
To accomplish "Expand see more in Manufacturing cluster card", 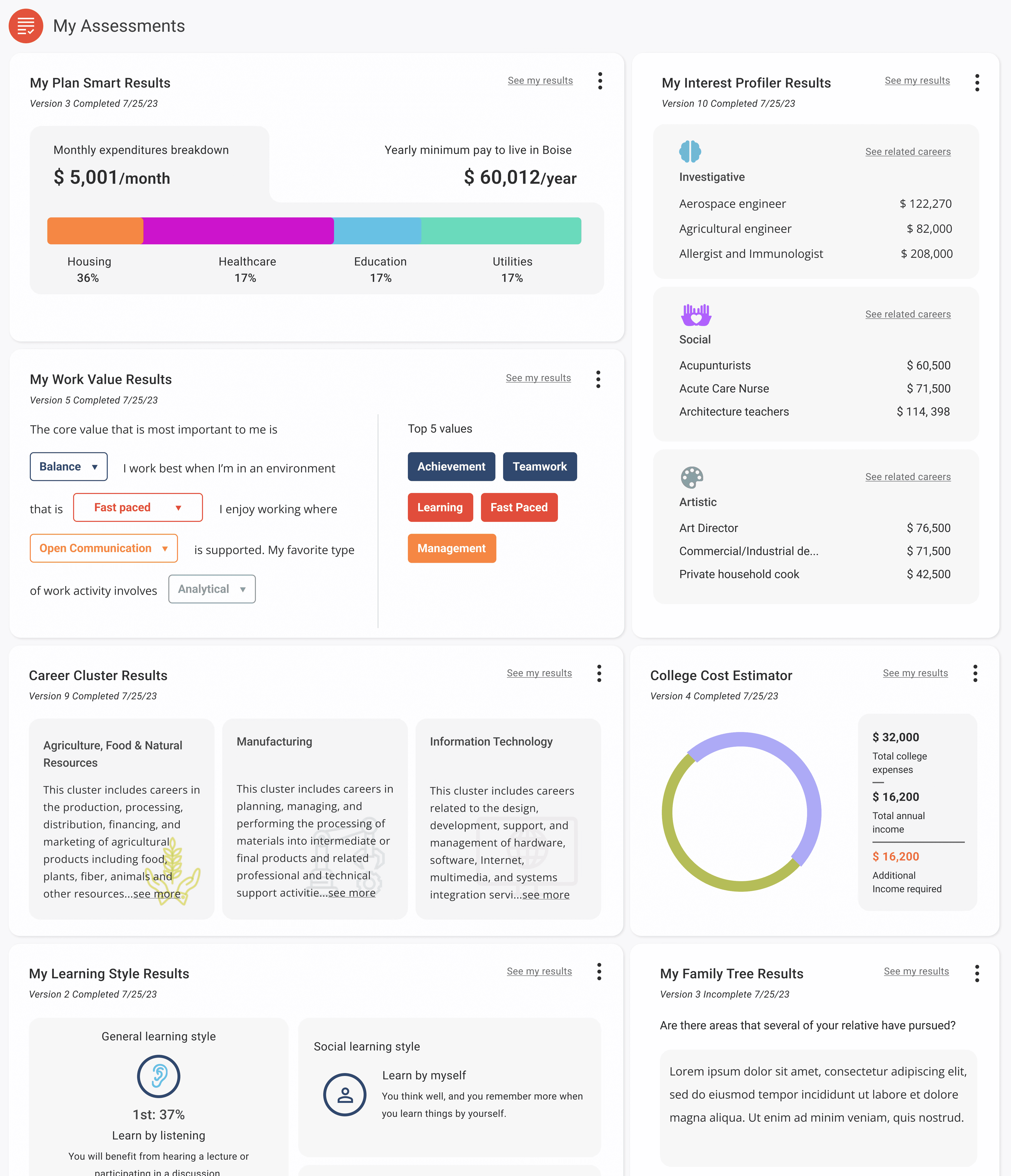I will (351, 893).
